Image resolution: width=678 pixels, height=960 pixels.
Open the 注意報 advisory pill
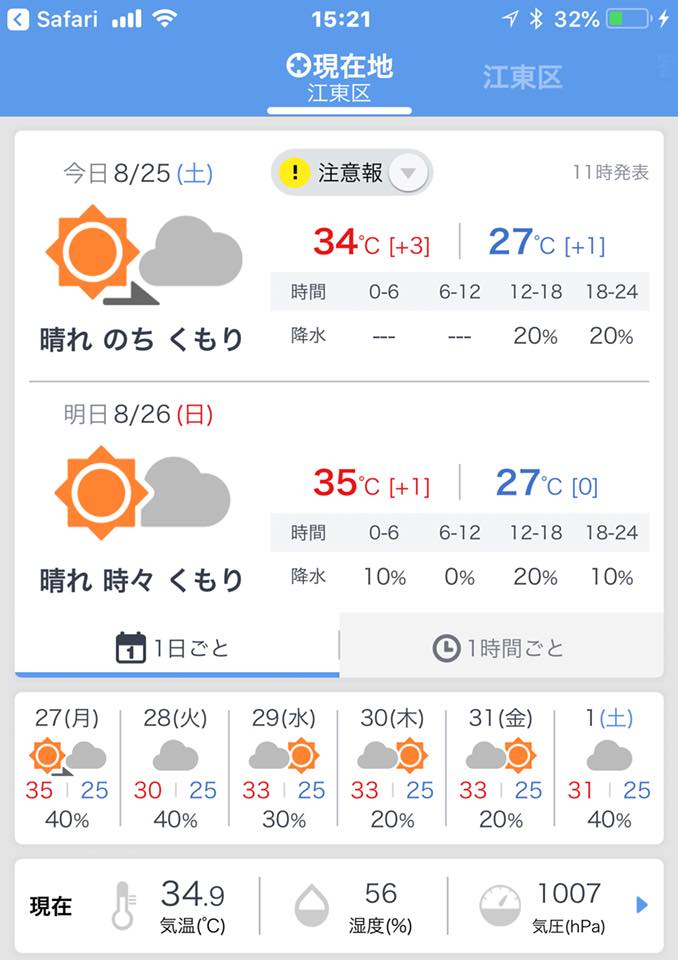tap(350, 173)
